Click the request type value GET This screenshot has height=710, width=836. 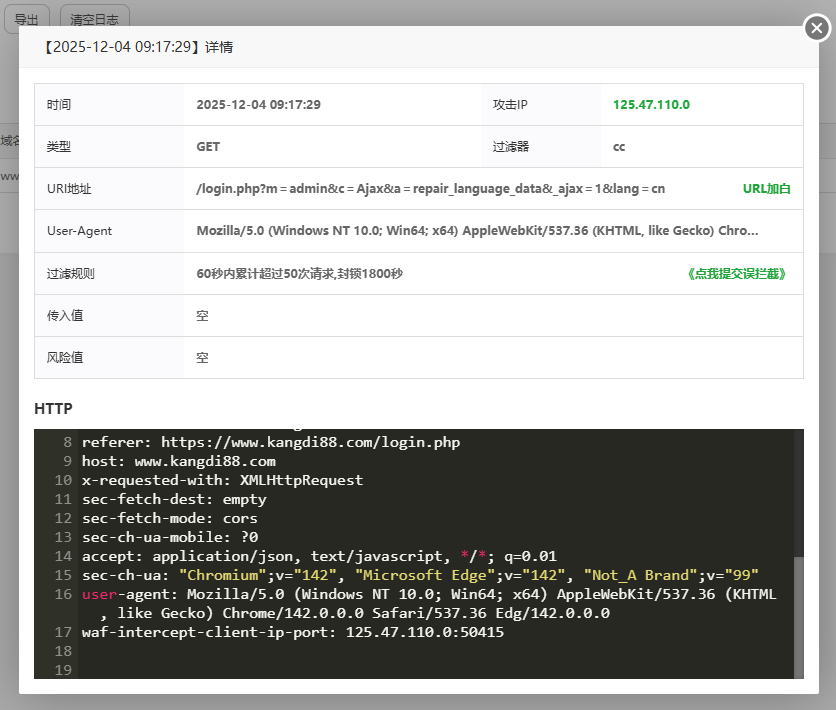tap(208, 147)
